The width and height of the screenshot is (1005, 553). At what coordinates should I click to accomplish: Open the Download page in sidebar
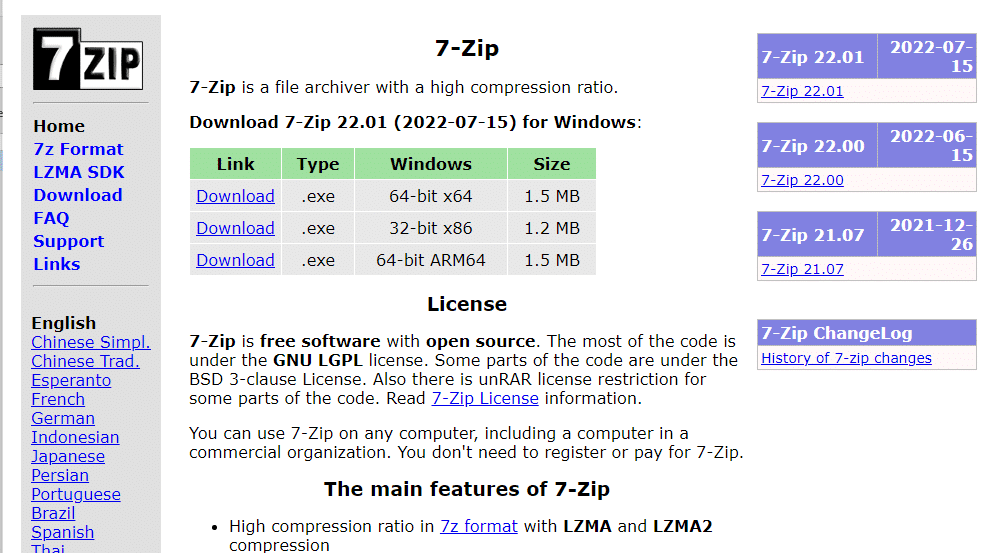pos(78,195)
